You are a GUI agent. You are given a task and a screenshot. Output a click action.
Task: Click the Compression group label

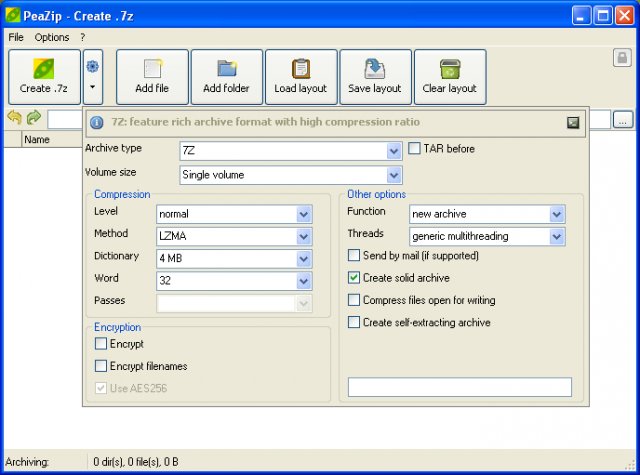tap(122, 194)
